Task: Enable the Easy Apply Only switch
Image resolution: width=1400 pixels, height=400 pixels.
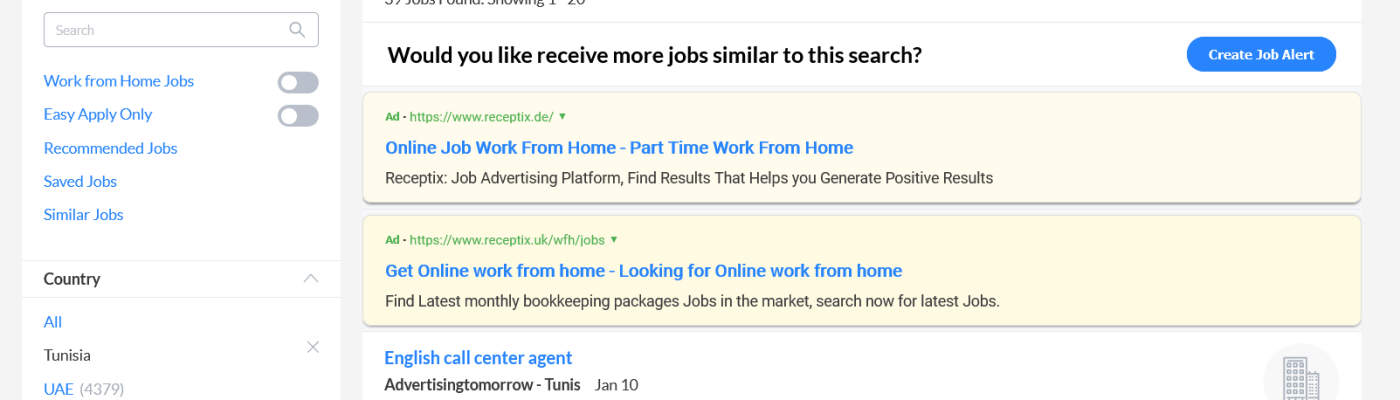Action: [x=298, y=116]
